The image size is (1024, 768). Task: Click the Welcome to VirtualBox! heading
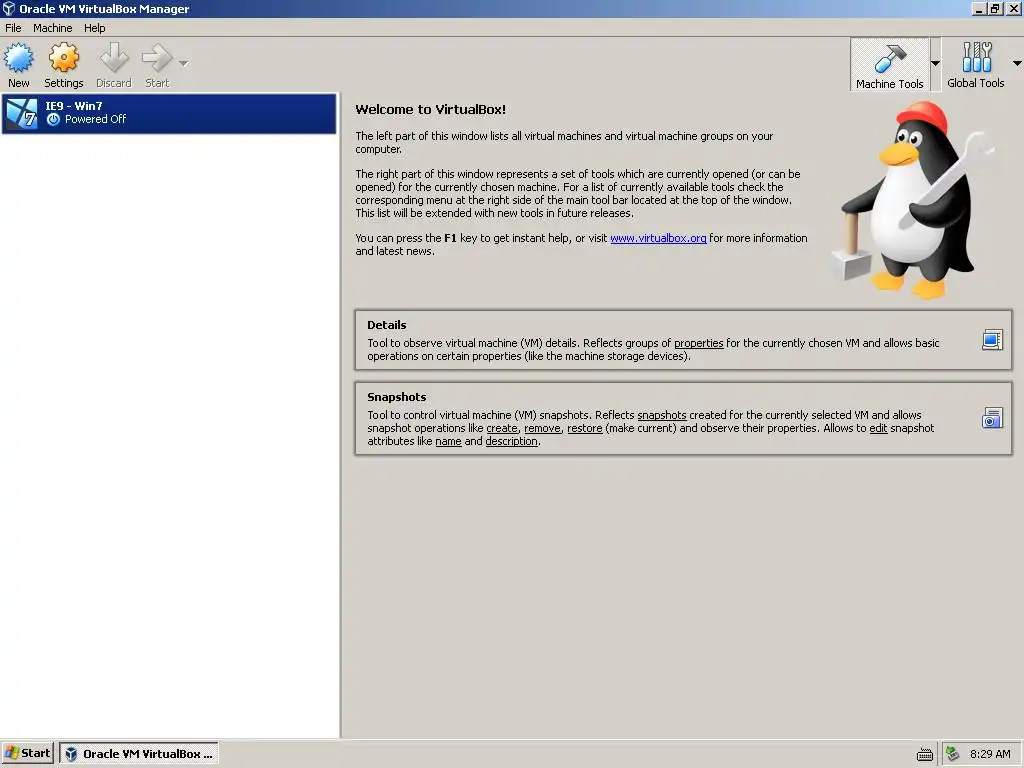(x=430, y=110)
